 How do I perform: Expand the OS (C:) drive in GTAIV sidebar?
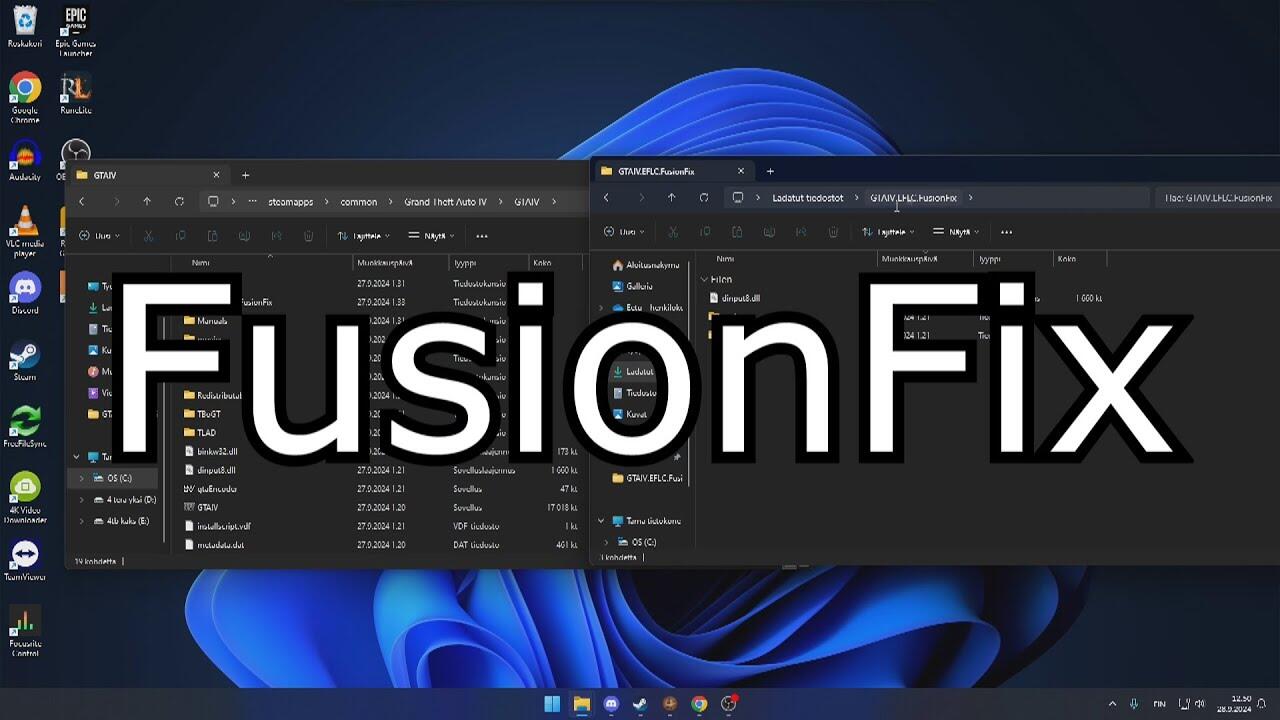pyautogui.click(x=81, y=478)
